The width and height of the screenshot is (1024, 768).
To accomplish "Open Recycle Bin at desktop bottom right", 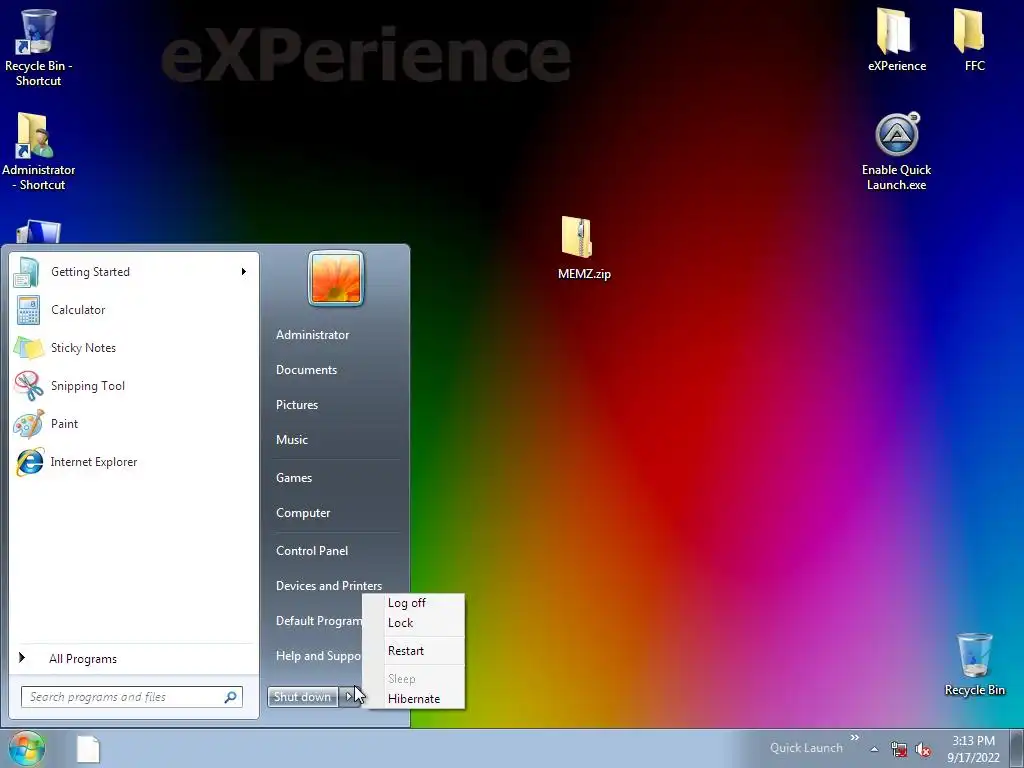I will (x=974, y=664).
